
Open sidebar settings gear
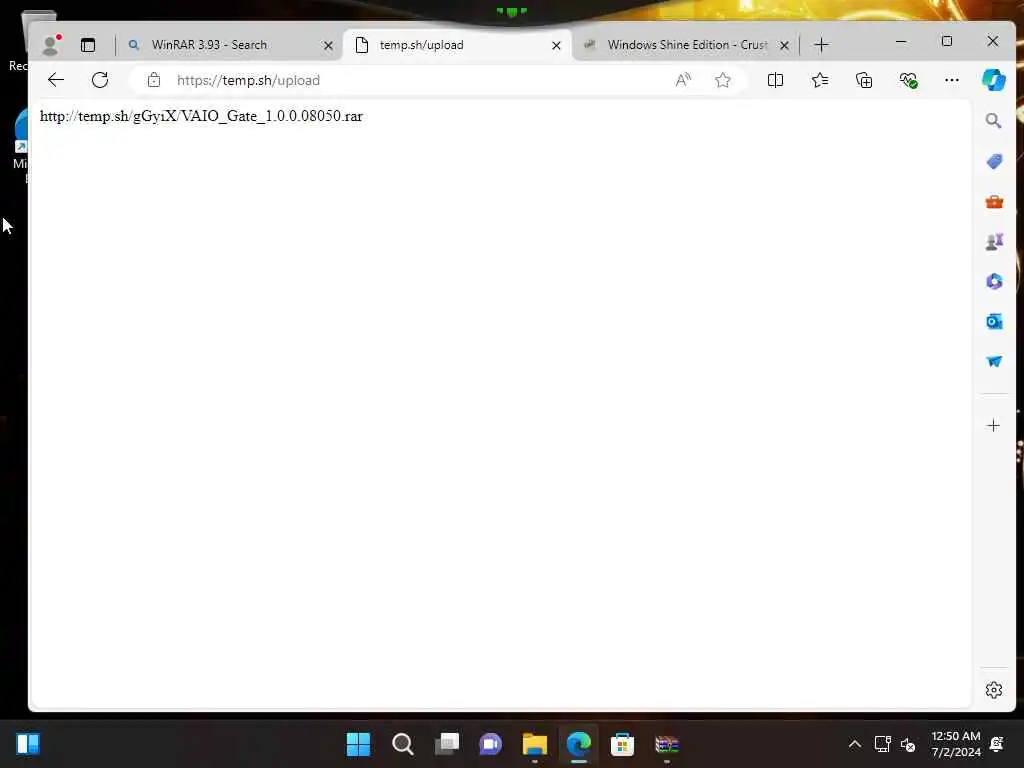point(994,690)
